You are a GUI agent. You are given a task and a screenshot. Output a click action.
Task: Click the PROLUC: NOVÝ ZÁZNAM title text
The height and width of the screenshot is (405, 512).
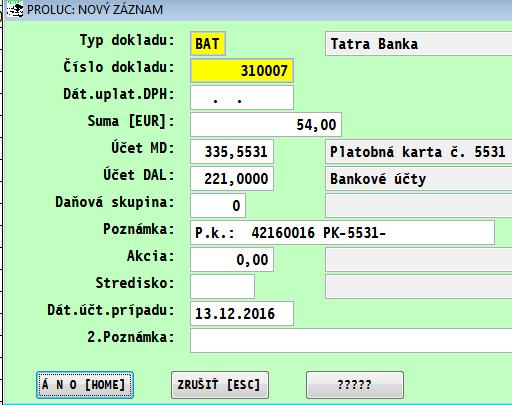pos(95,9)
